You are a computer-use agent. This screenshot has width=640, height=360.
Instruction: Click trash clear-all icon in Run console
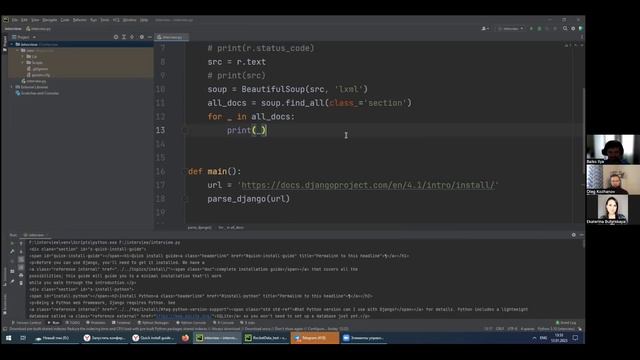point(21,283)
